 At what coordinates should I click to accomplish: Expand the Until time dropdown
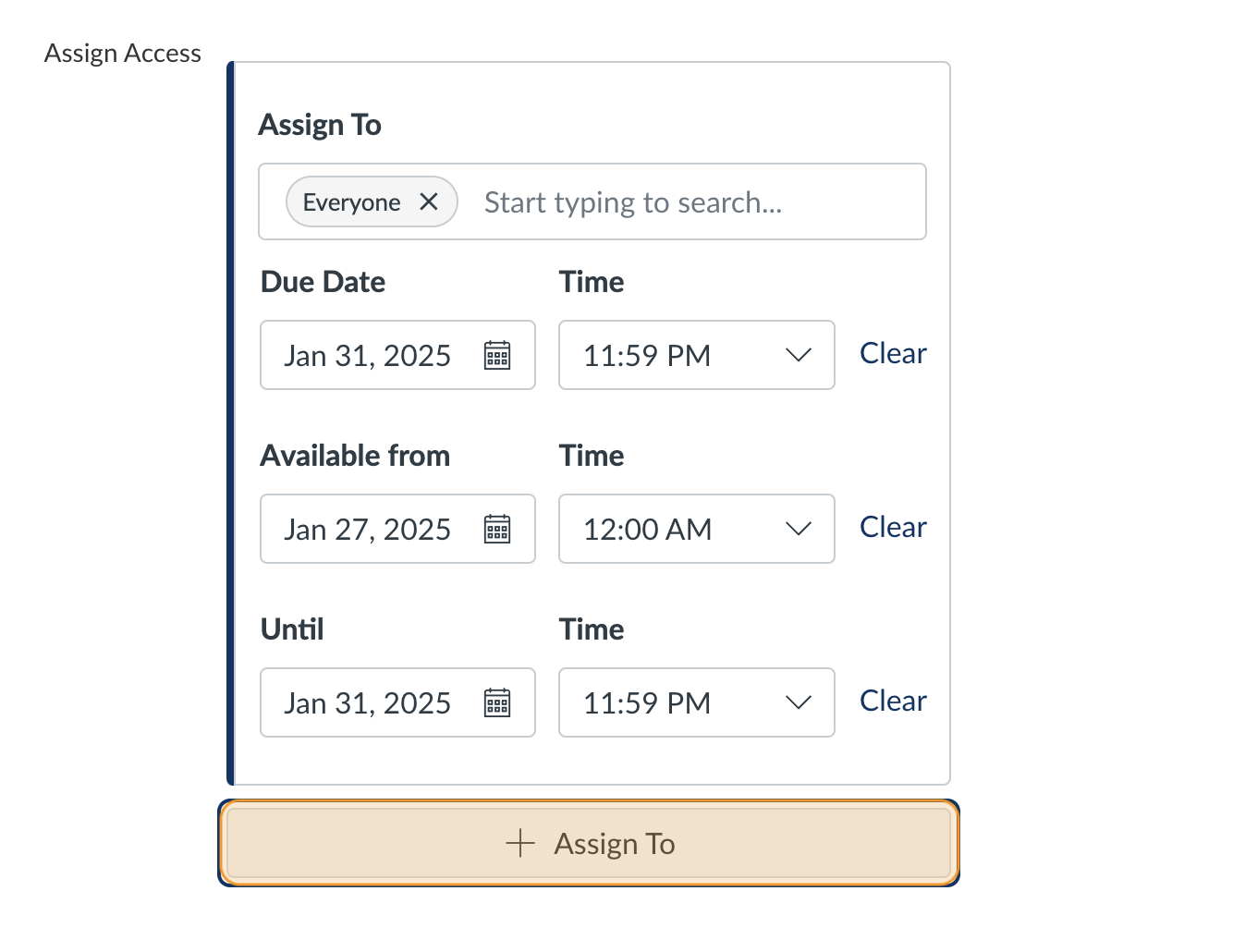(x=797, y=702)
